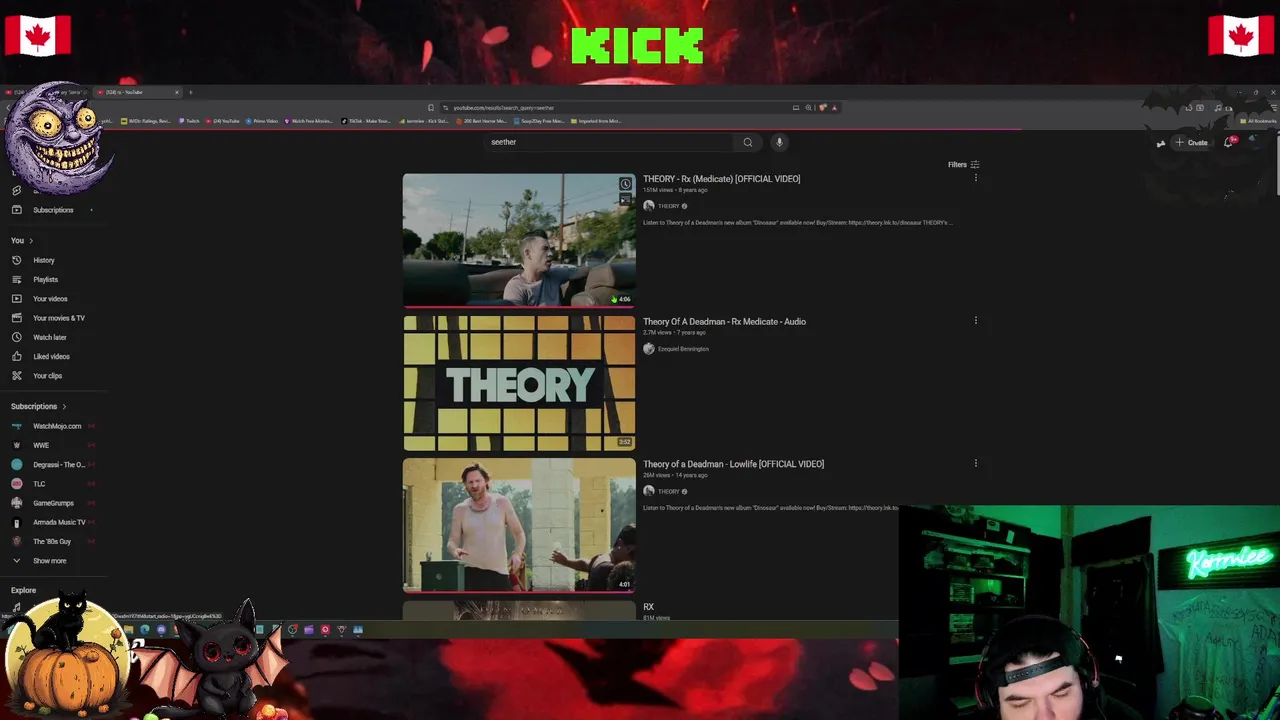Click the browser address bar URL
This screenshot has width=1280, height=720.
pos(503,108)
